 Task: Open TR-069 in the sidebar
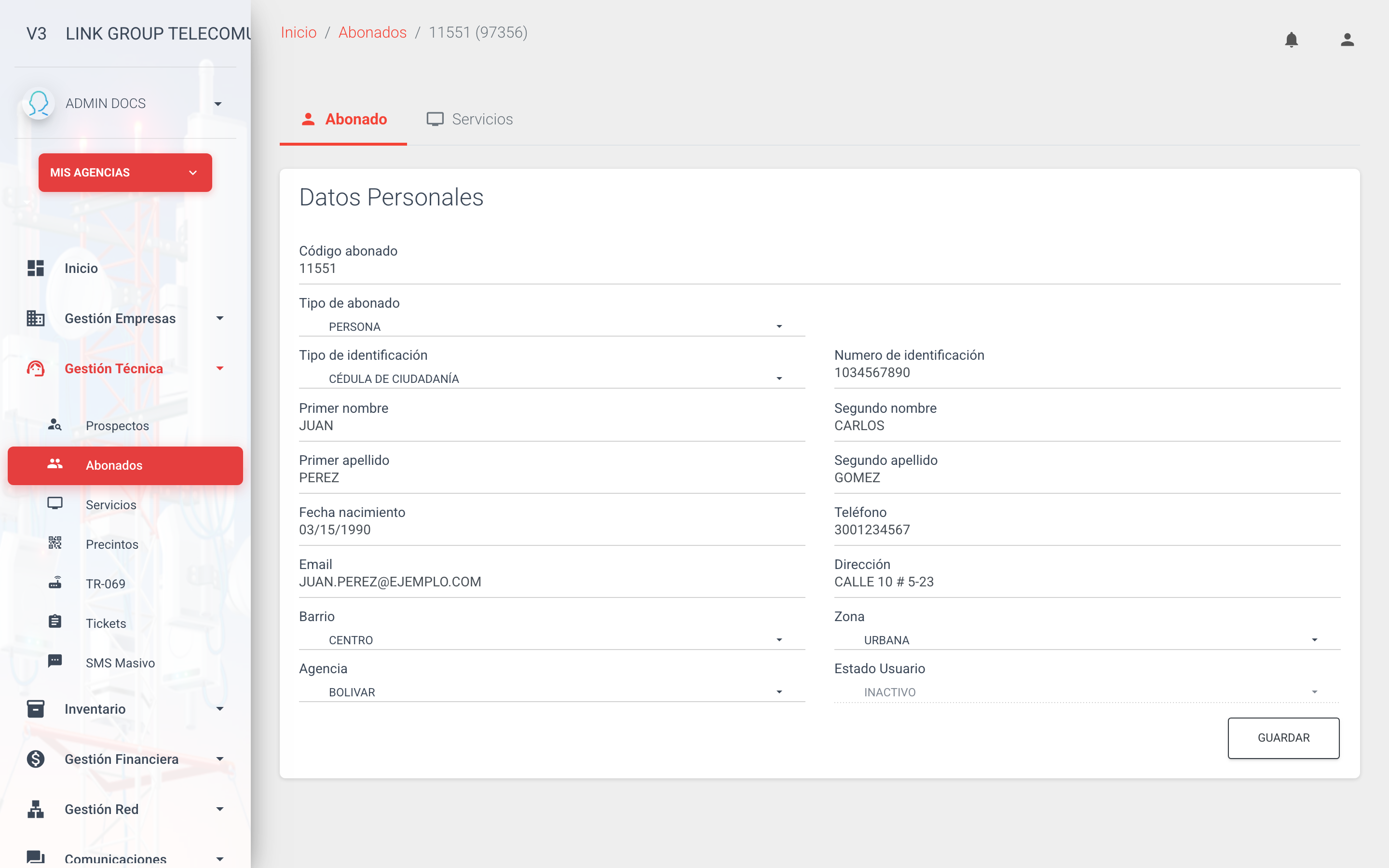coord(125,584)
